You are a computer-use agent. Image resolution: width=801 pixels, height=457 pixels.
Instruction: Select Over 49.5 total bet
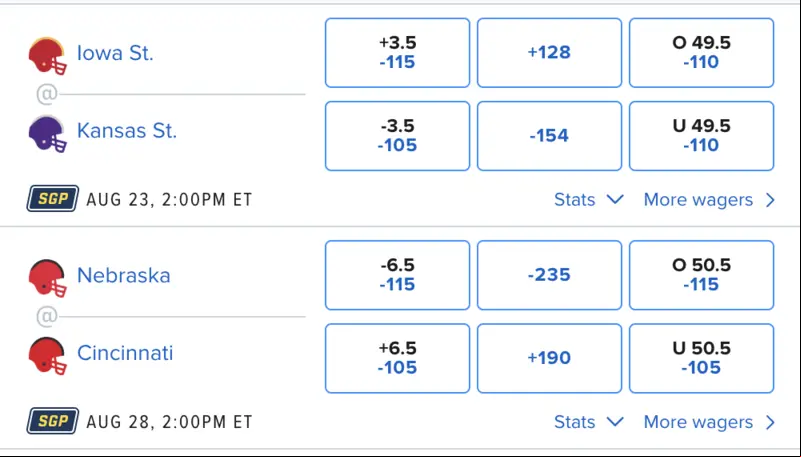click(701, 53)
